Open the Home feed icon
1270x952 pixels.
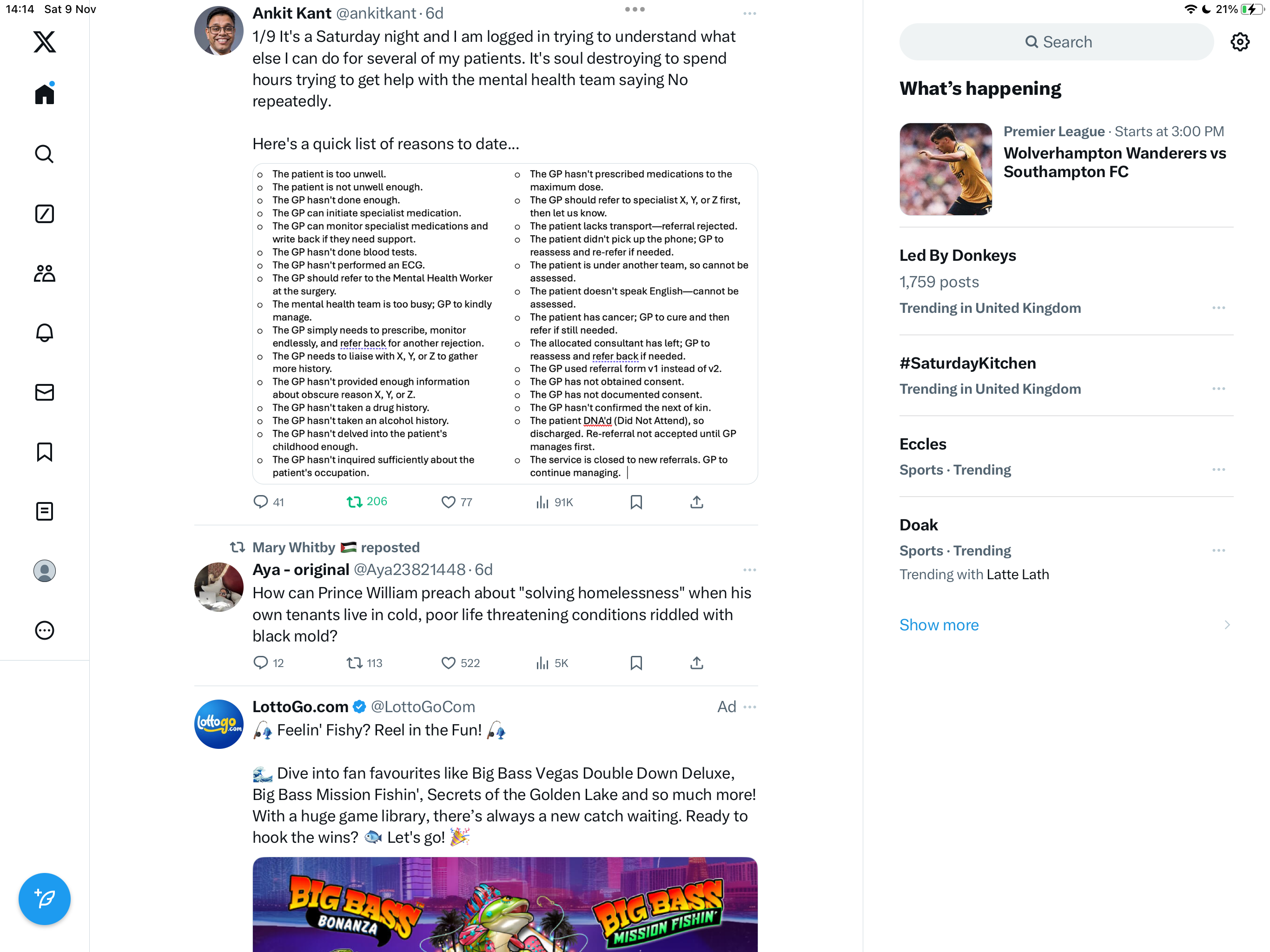pos(44,93)
